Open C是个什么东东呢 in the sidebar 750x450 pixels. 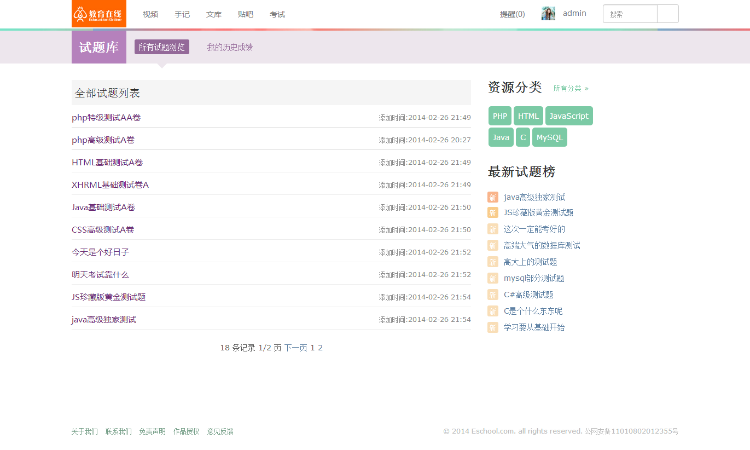click(533, 311)
